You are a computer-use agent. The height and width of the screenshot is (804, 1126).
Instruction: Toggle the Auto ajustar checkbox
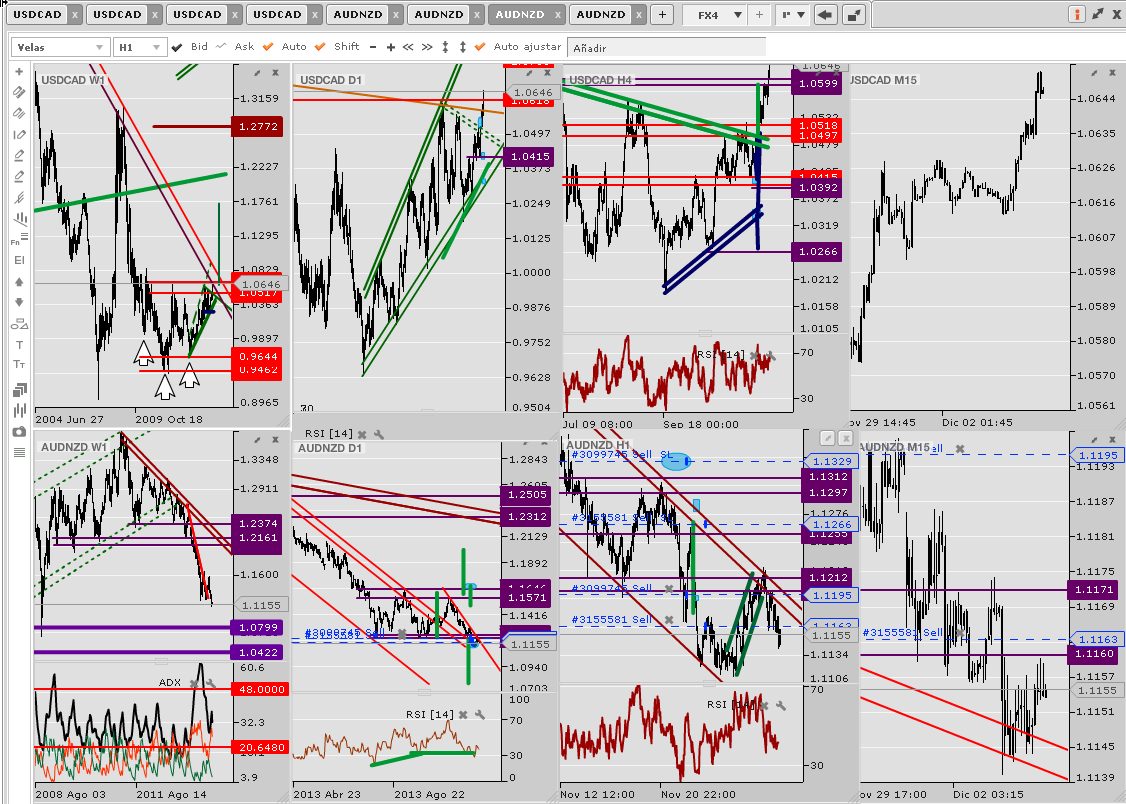pos(480,47)
